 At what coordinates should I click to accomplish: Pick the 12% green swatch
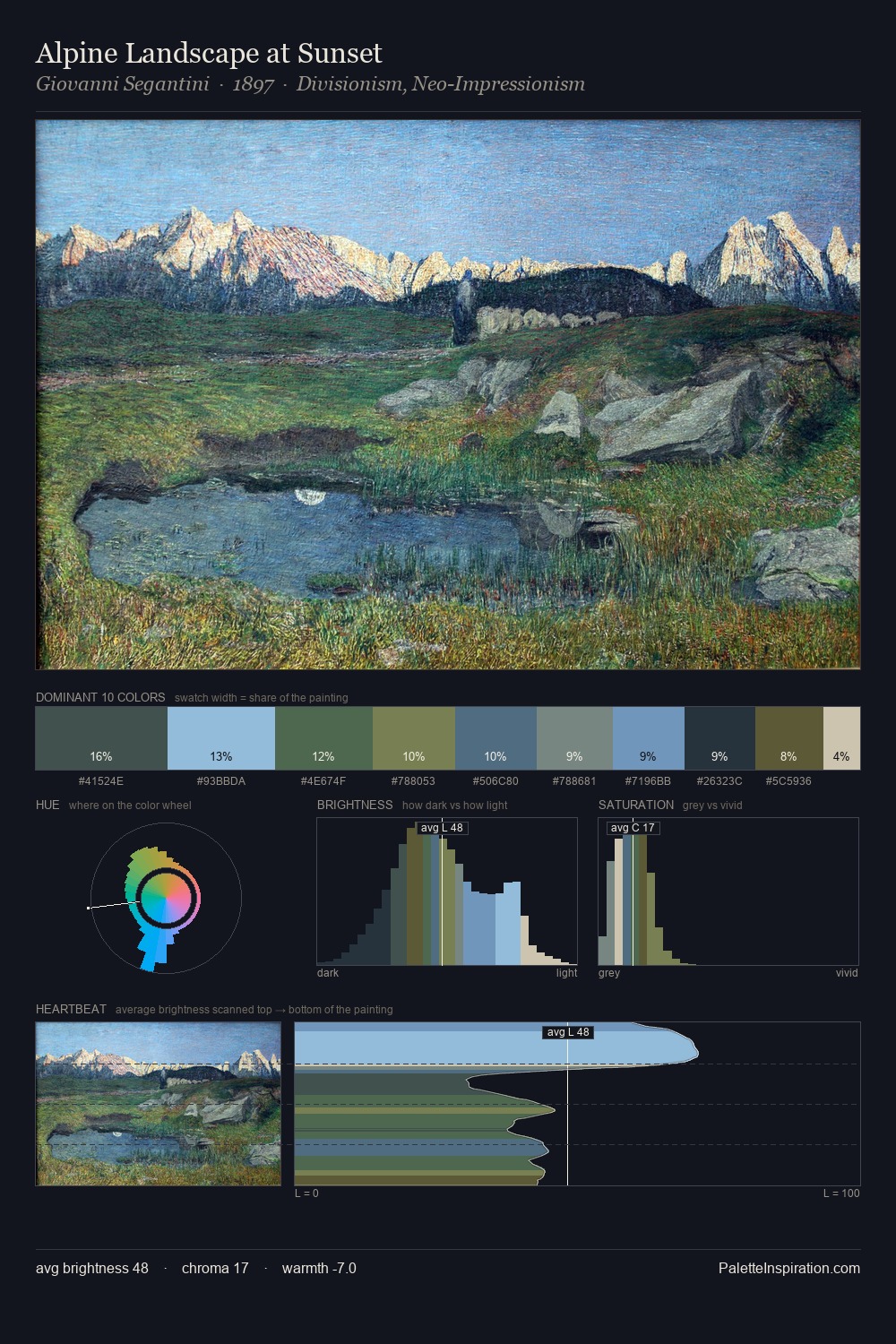[x=323, y=738]
